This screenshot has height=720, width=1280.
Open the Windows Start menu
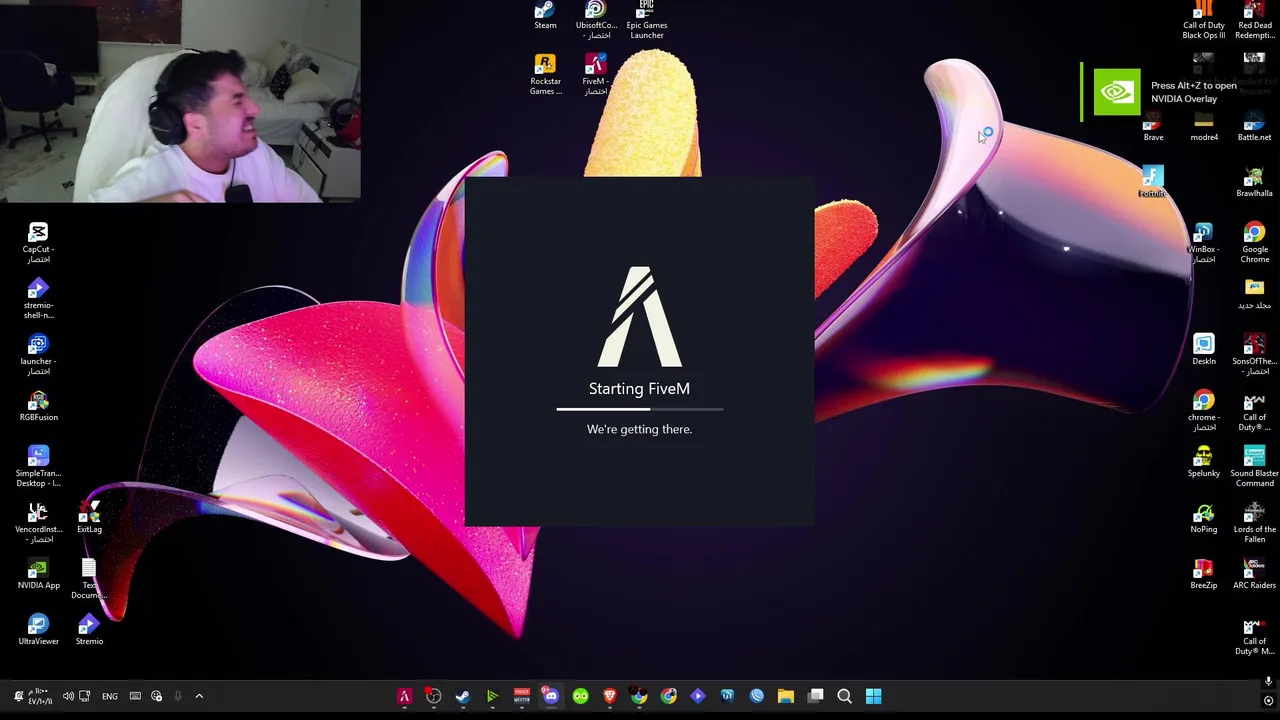click(873, 696)
